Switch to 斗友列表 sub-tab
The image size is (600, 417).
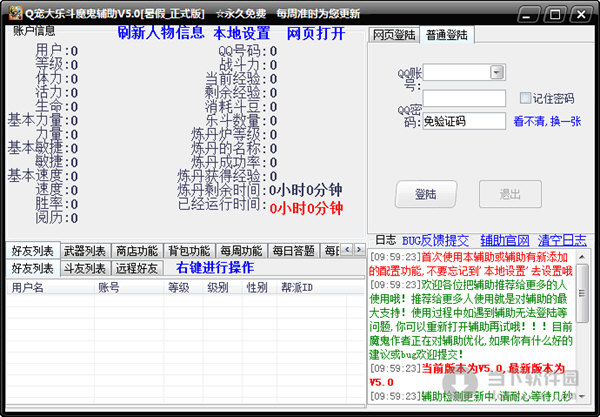point(85,269)
